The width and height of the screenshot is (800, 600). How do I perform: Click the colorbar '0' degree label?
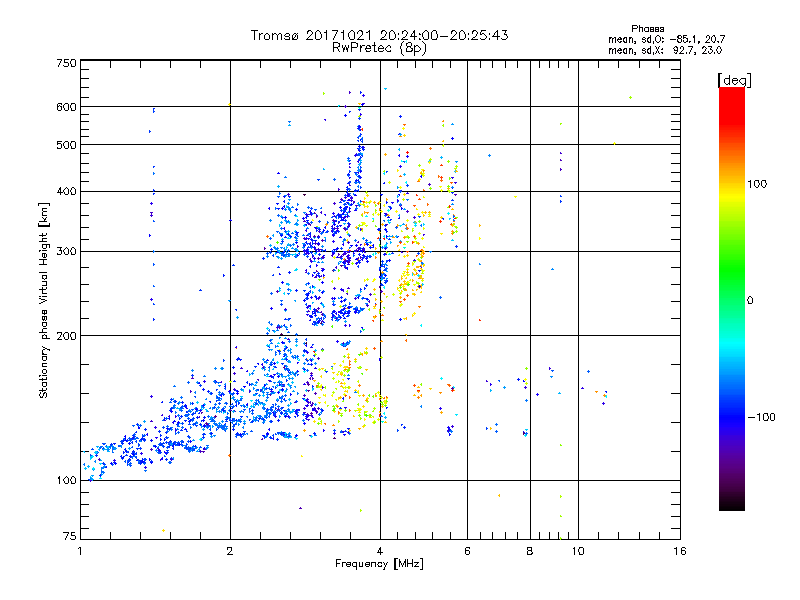click(750, 300)
